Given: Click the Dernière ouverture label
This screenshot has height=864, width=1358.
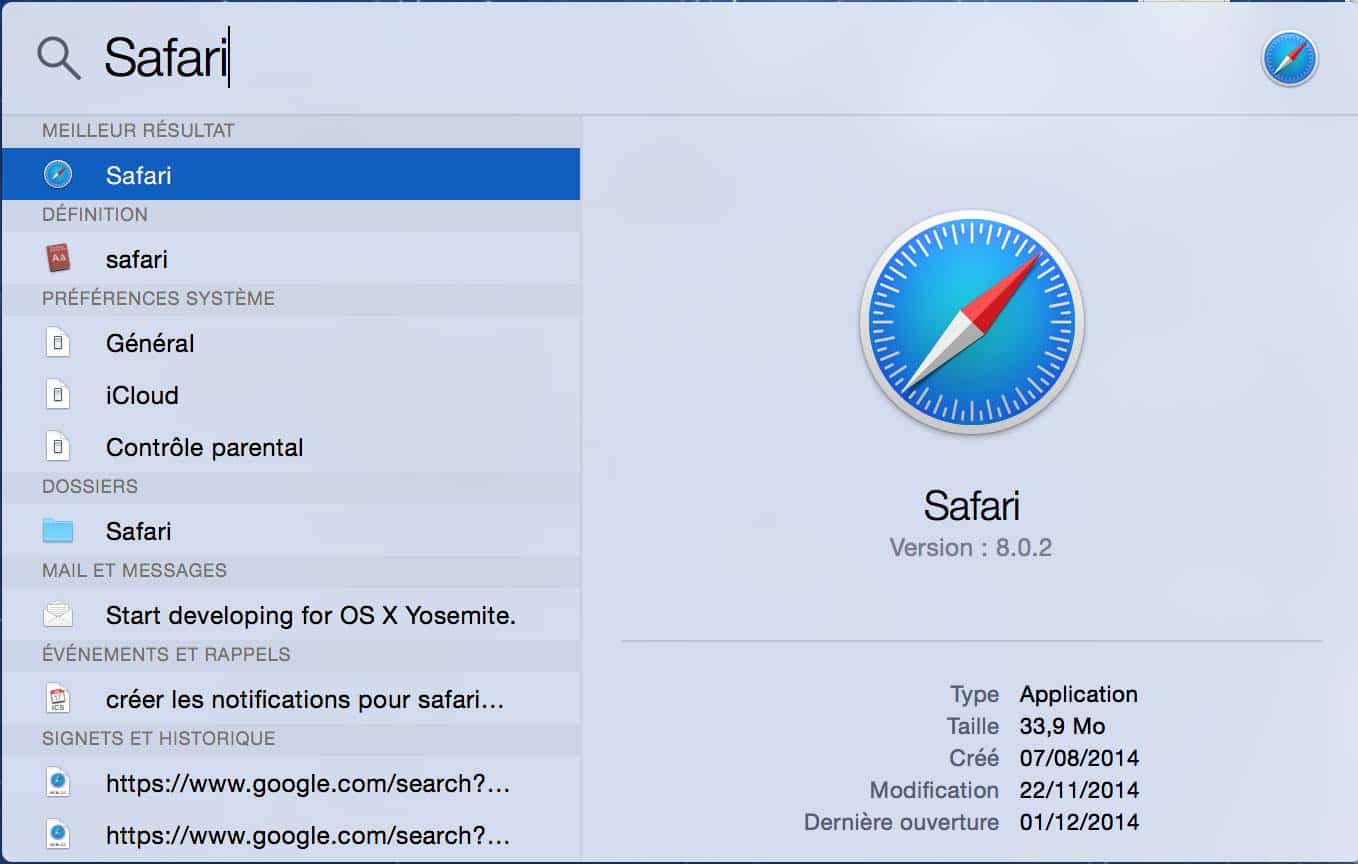Looking at the screenshot, I should click(901, 823).
